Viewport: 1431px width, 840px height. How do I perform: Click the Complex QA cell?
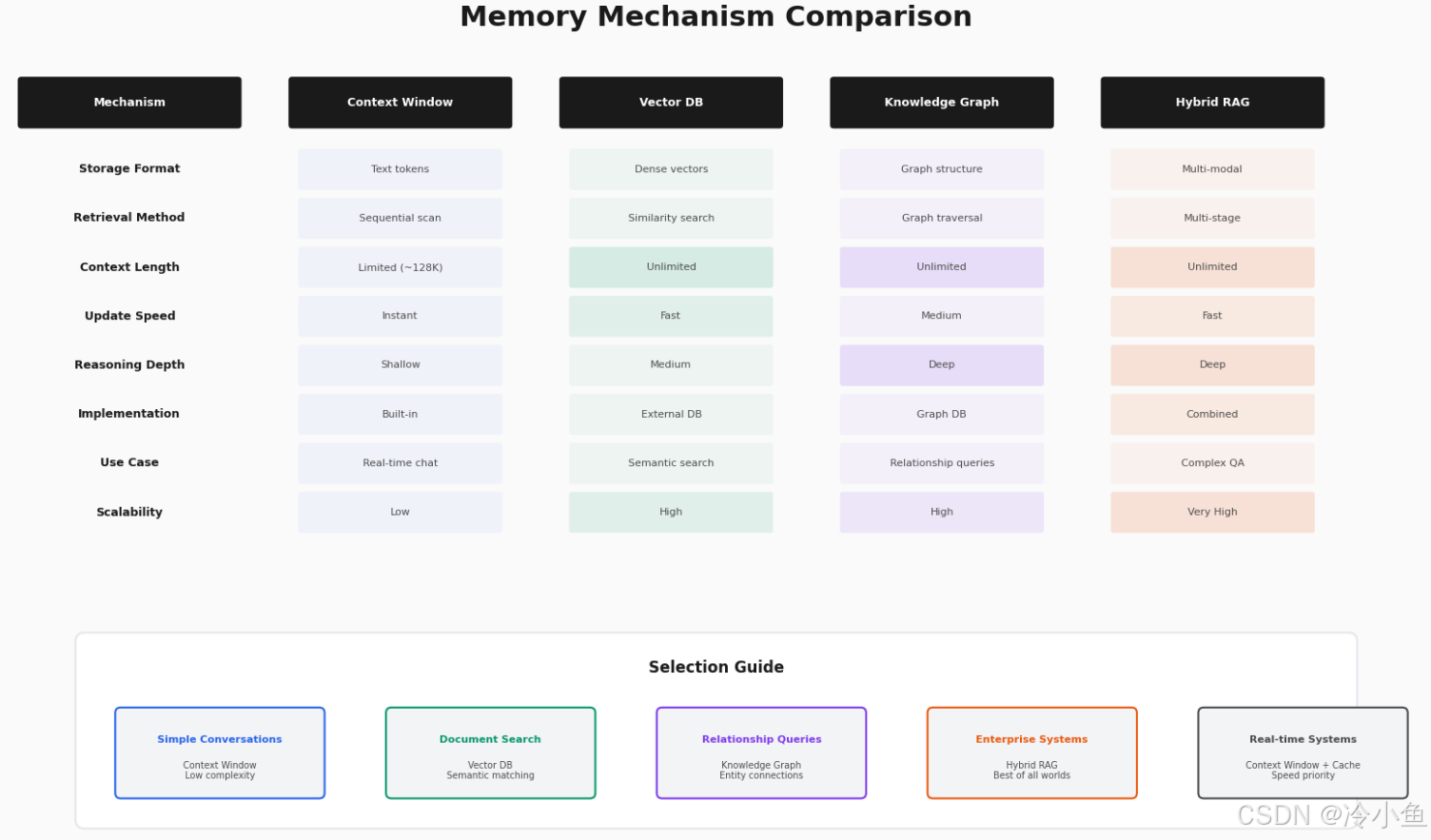click(1212, 463)
